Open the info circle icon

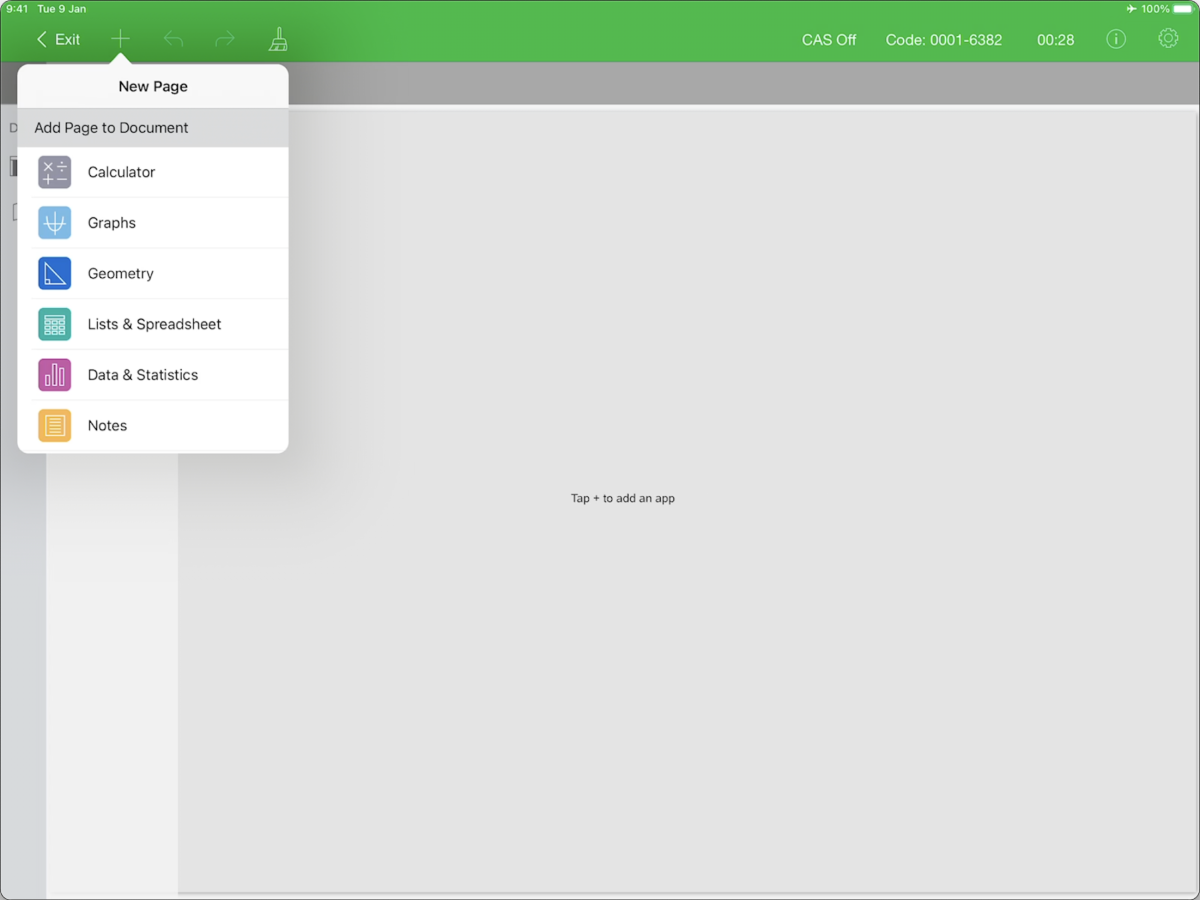click(1116, 39)
